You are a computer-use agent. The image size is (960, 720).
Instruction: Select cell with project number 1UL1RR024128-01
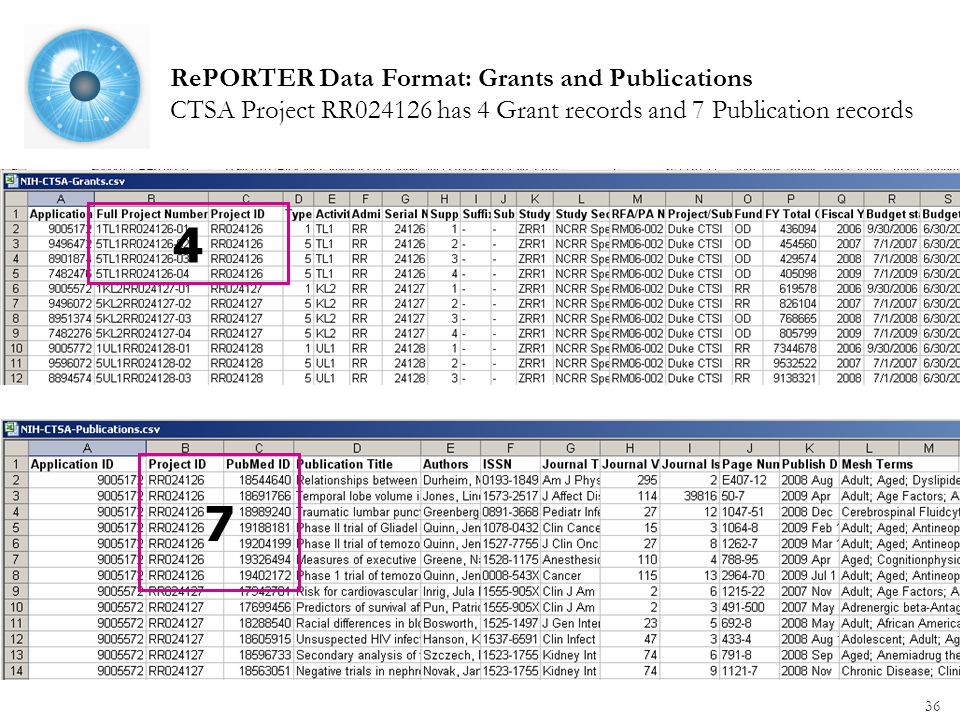[x=151, y=348]
